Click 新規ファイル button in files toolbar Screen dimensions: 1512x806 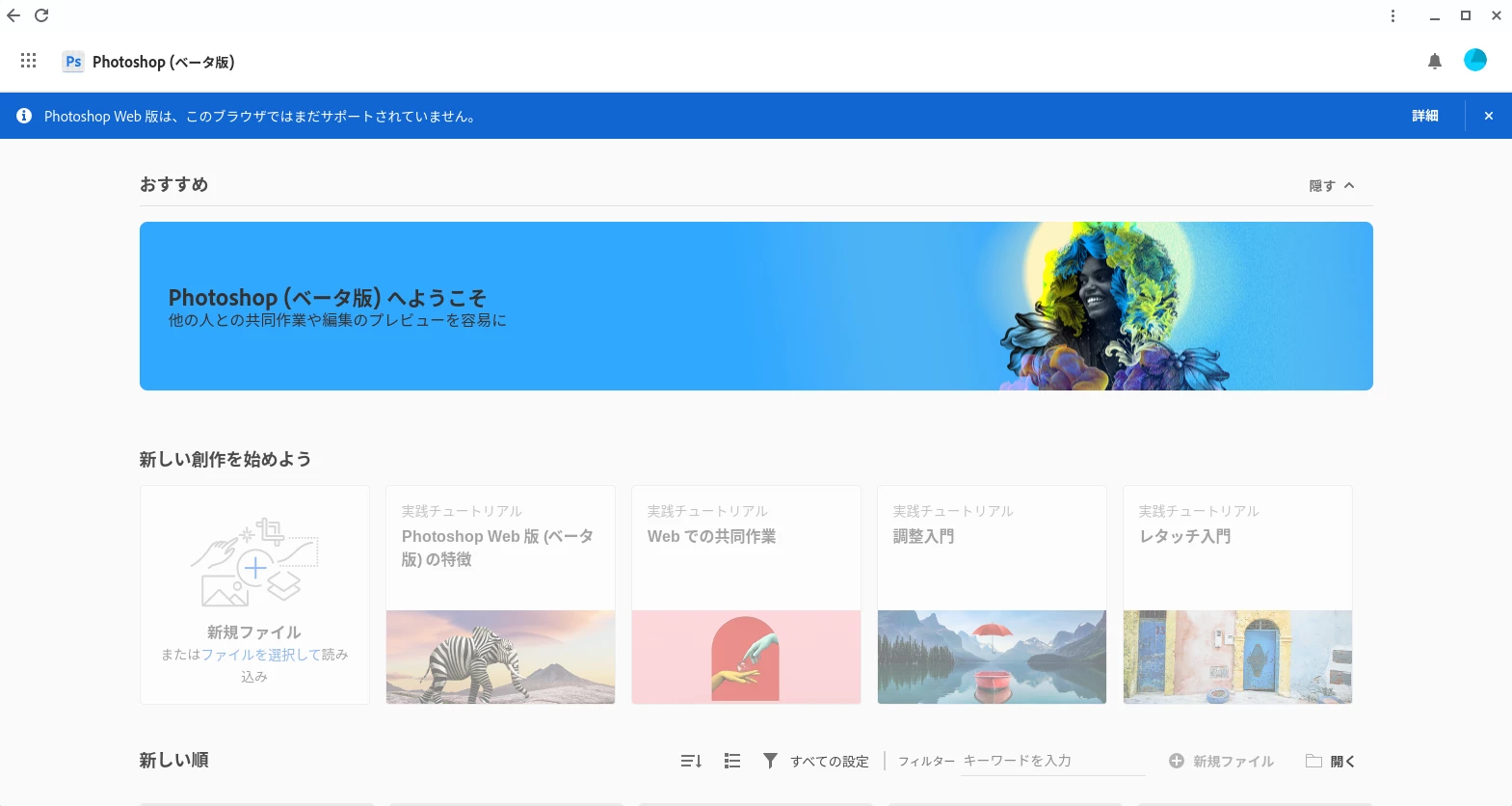click(x=1221, y=761)
